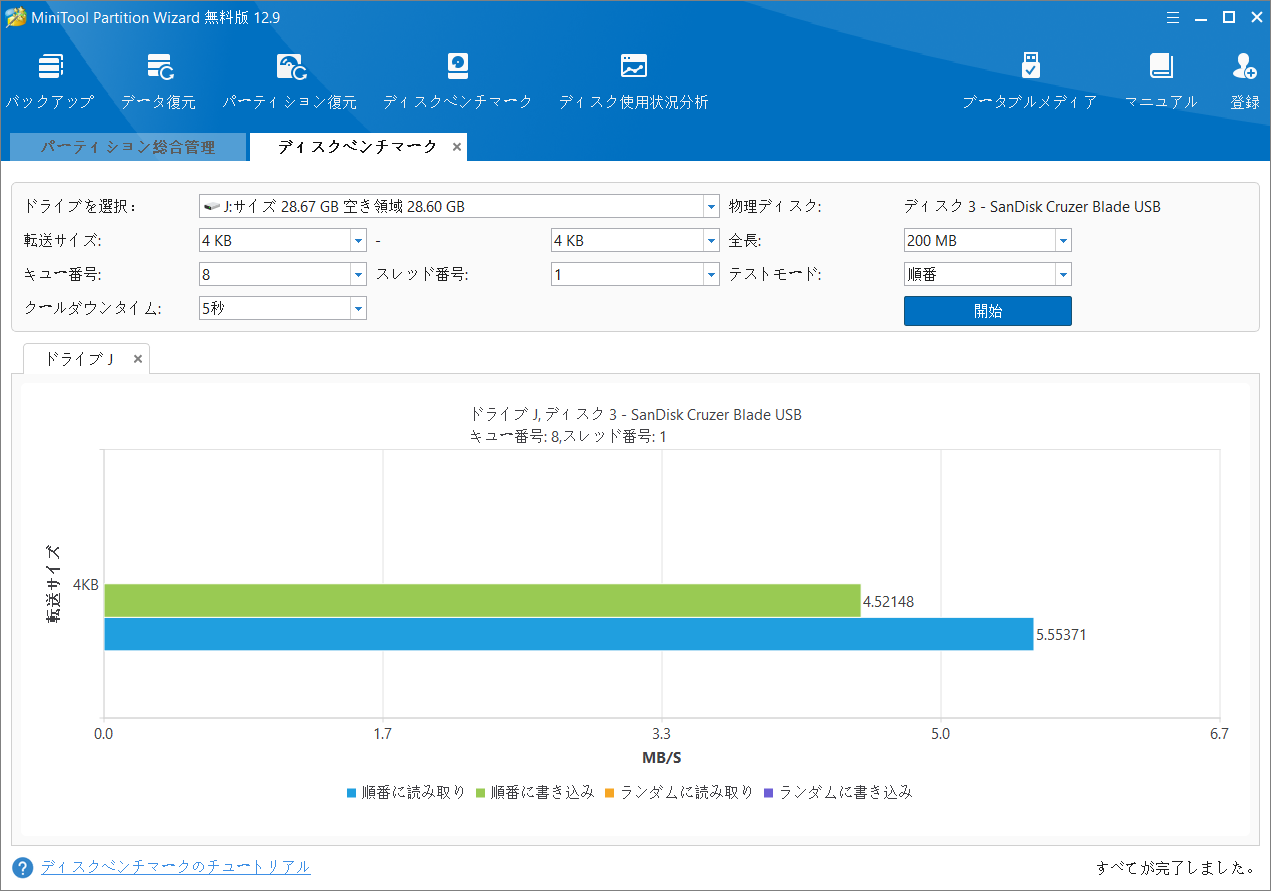Click the すべてが完了しました status text
The image size is (1271, 891).
coord(1176,867)
